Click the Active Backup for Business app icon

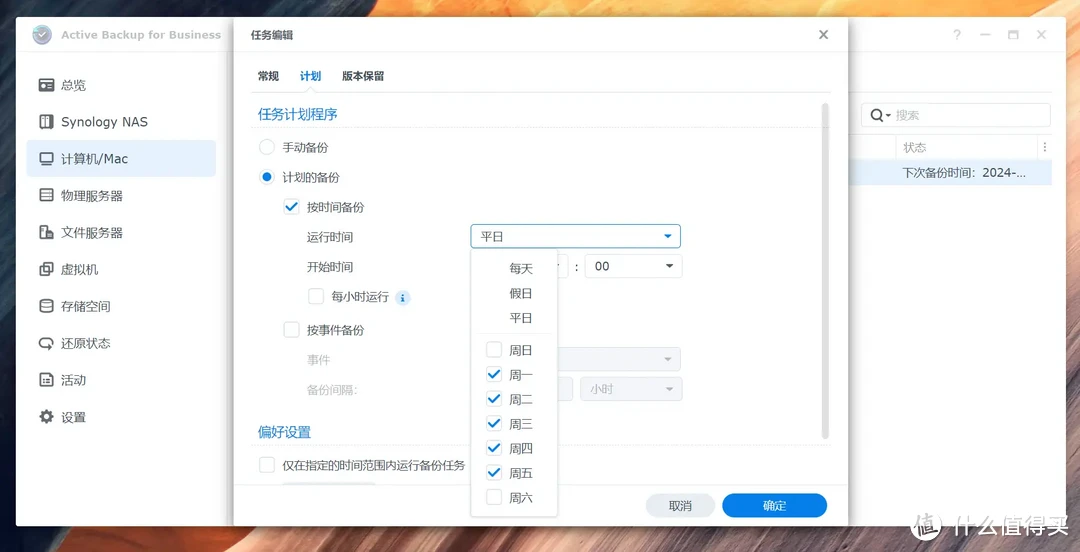(x=43, y=34)
